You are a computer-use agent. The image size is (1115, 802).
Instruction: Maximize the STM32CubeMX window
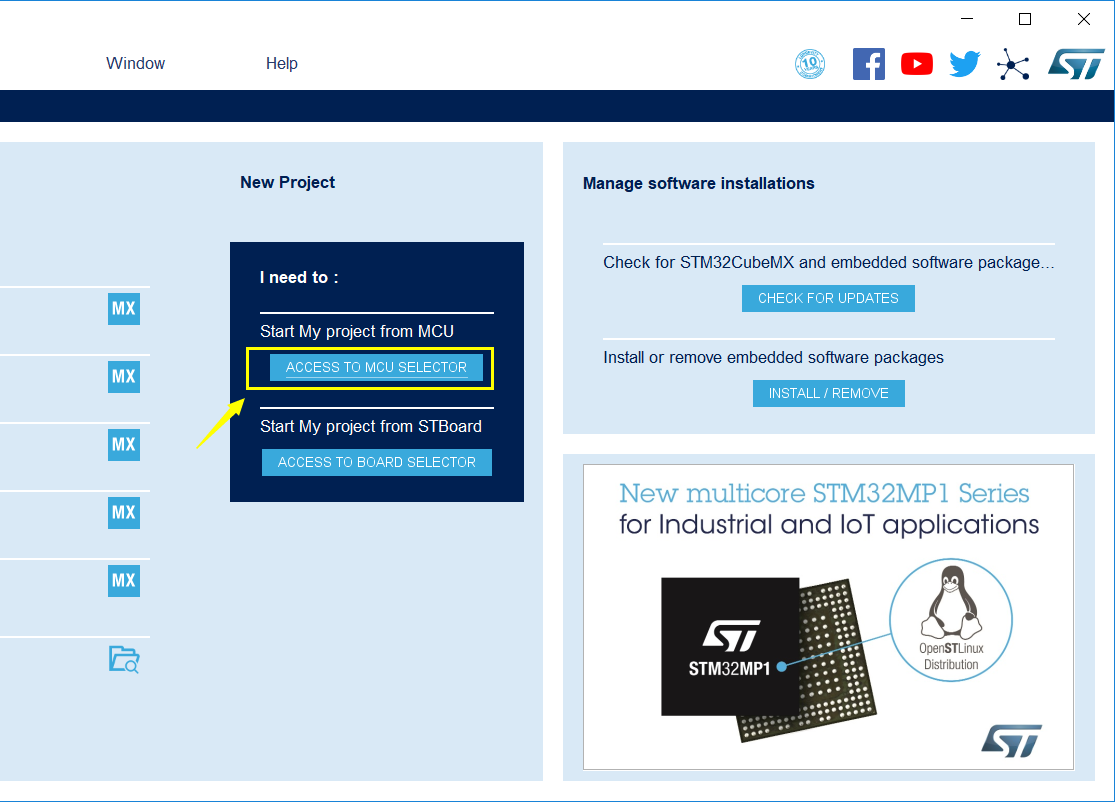click(1025, 19)
